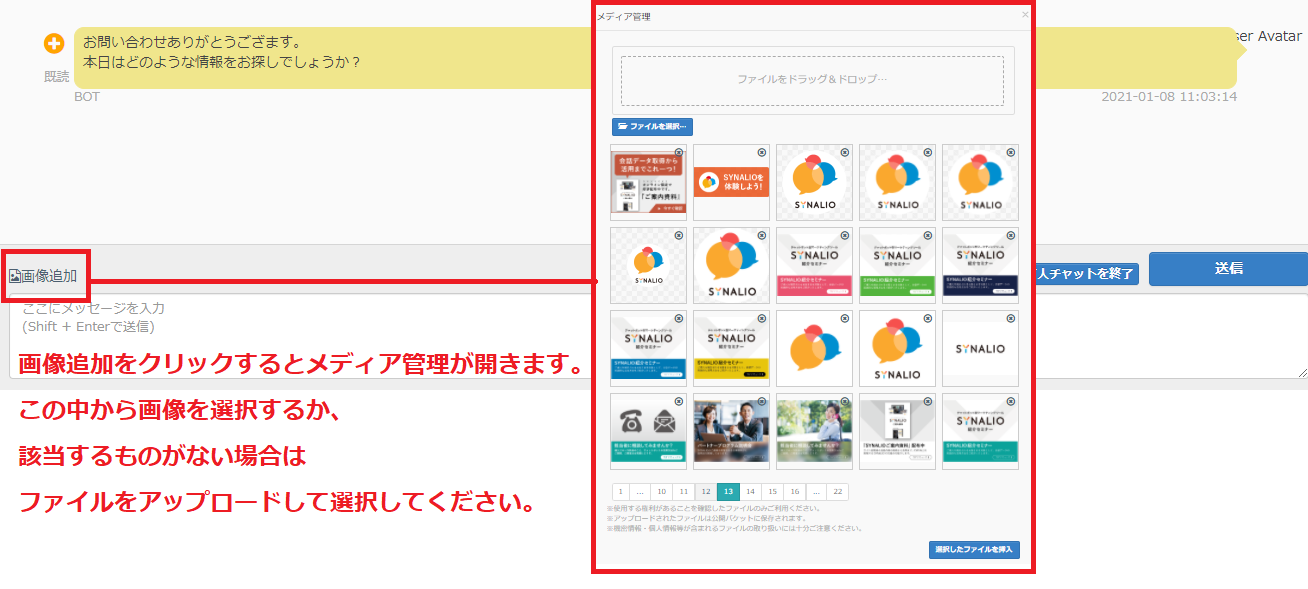Image resolution: width=1308 pixels, height=589 pixels.
Task: Click the timestamp 2021-01-08 11:03:14
Action: coord(1169,97)
